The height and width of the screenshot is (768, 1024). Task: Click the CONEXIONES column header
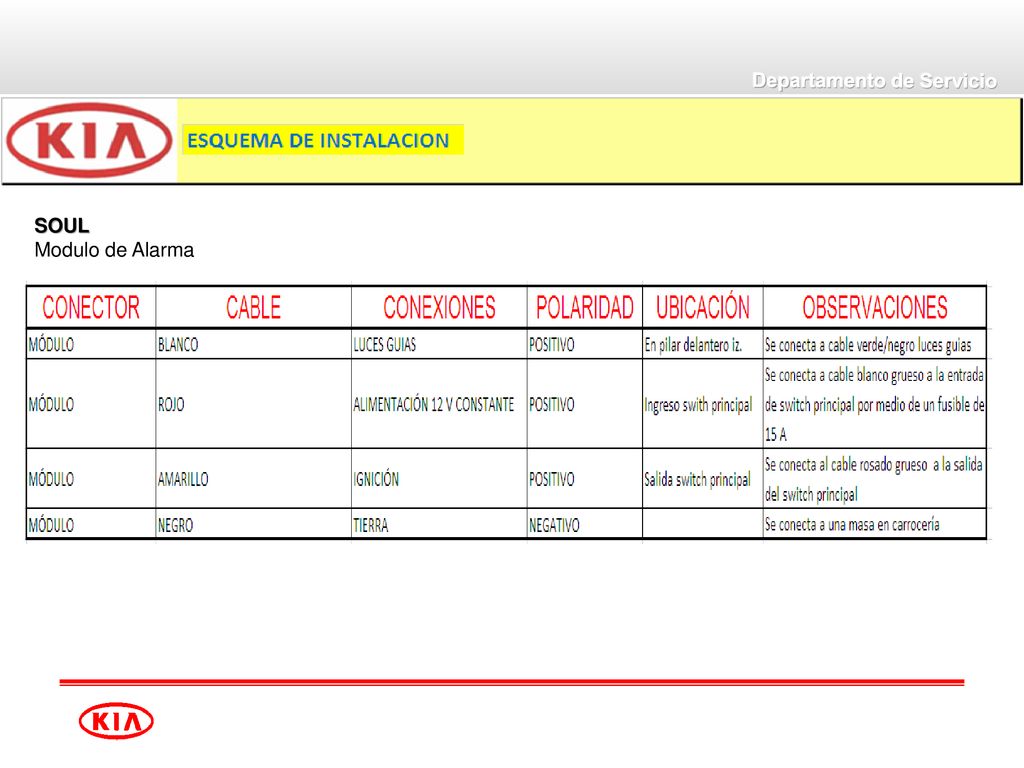click(x=439, y=307)
